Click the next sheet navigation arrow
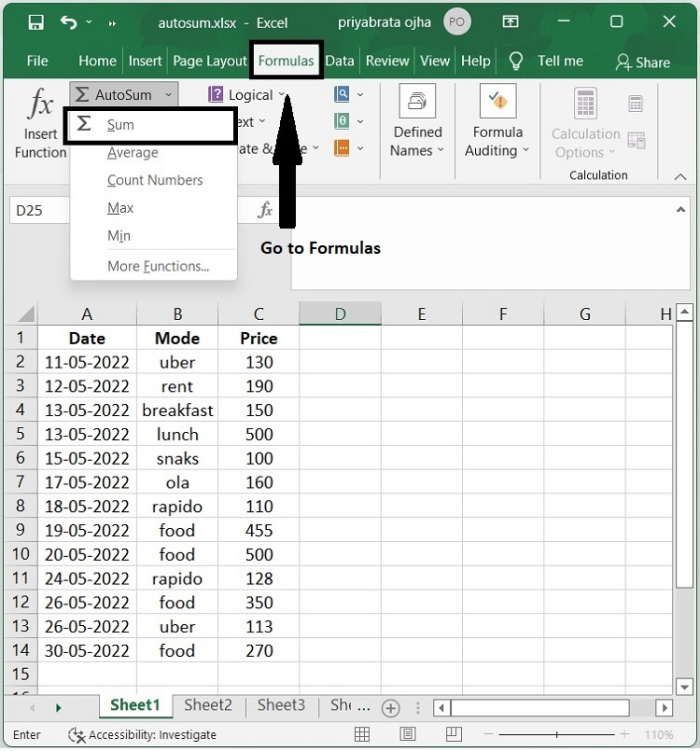Screen dimensions: 700x751 [x=58, y=707]
